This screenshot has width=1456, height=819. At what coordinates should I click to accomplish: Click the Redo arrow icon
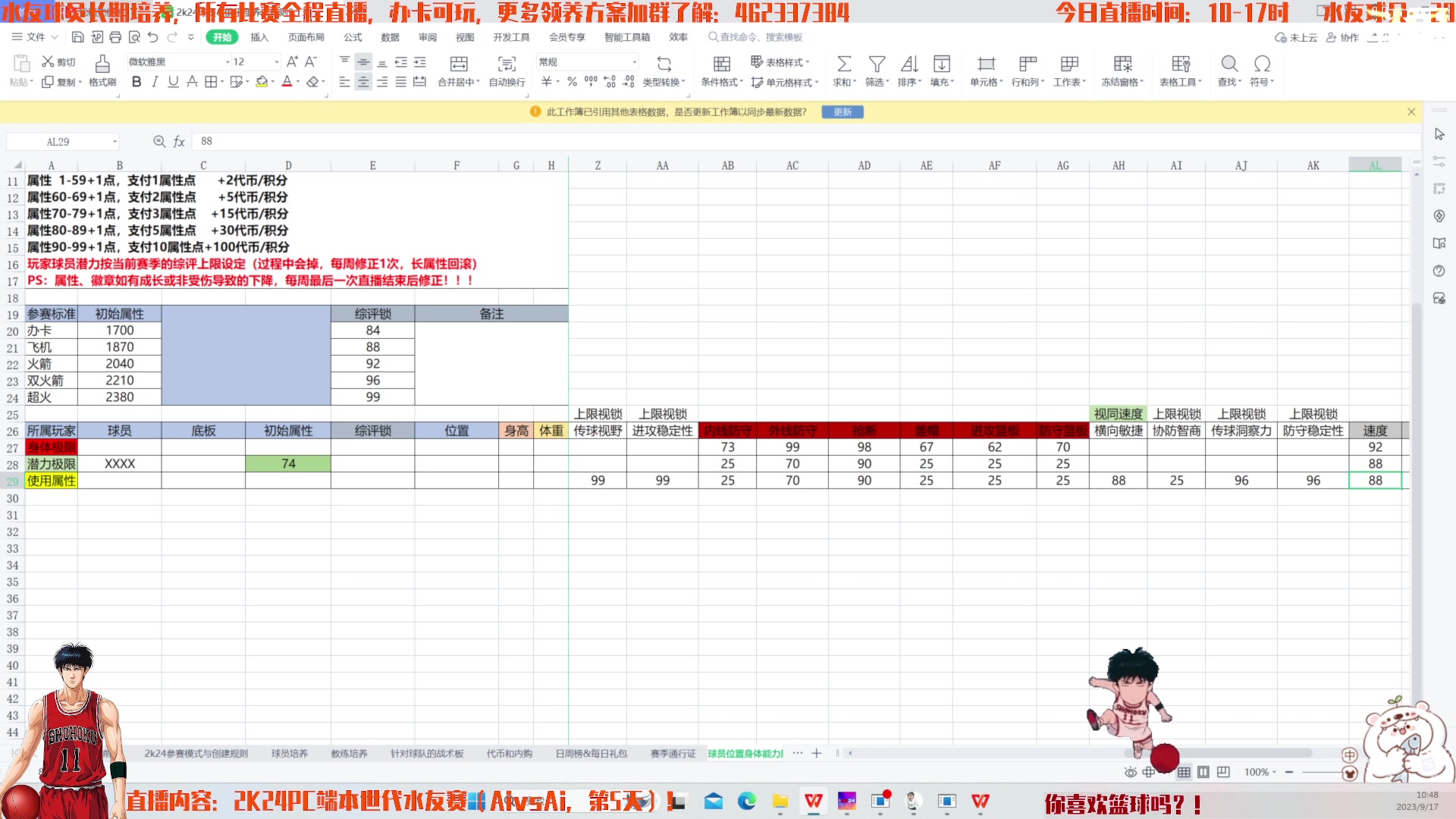point(172,37)
